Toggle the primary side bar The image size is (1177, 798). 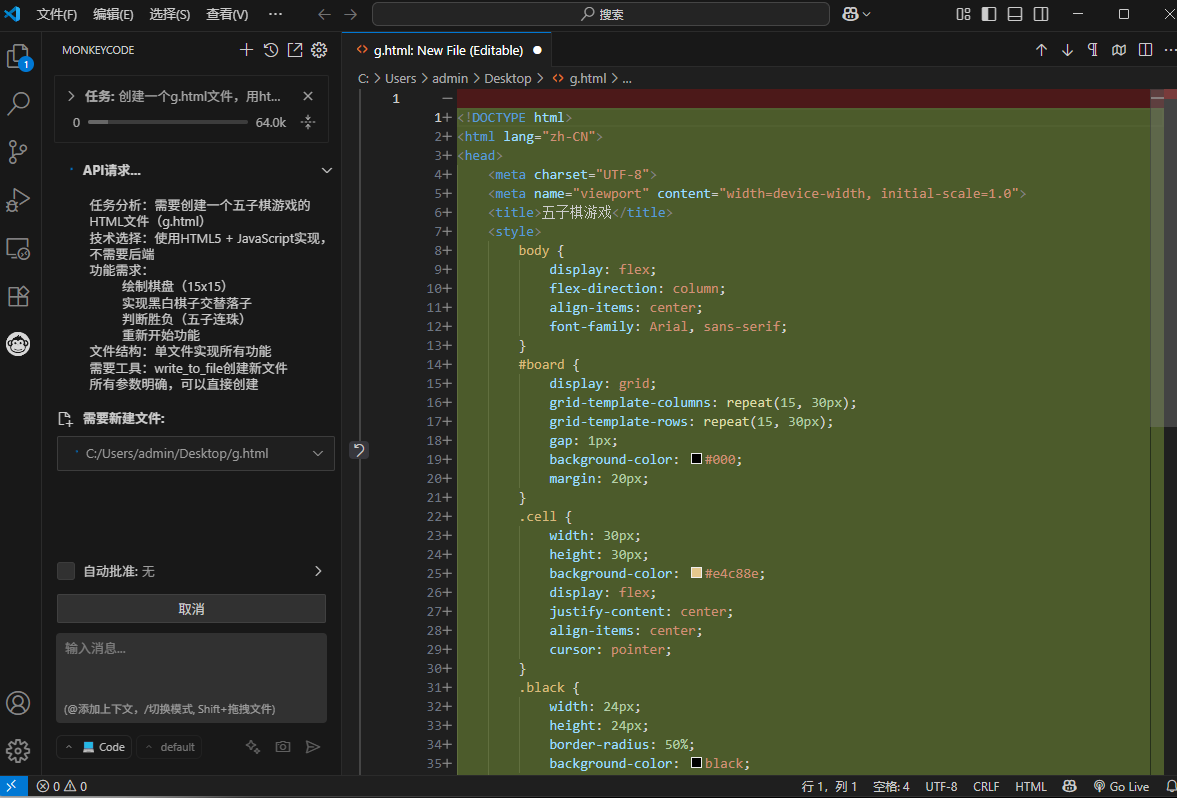[989, 14]
